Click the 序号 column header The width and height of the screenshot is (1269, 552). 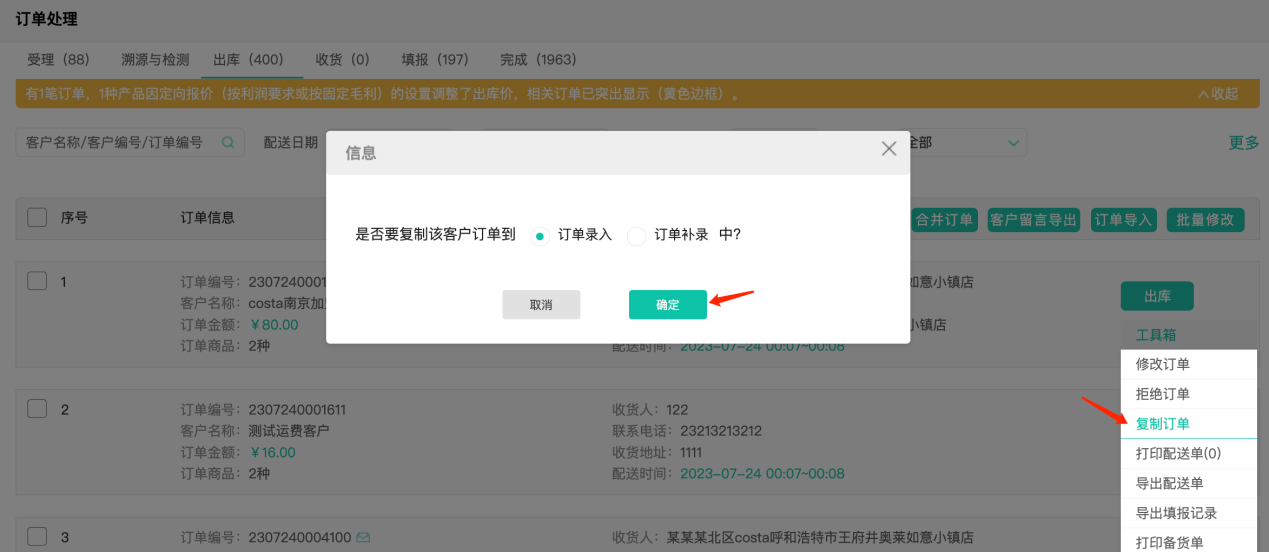74,217
